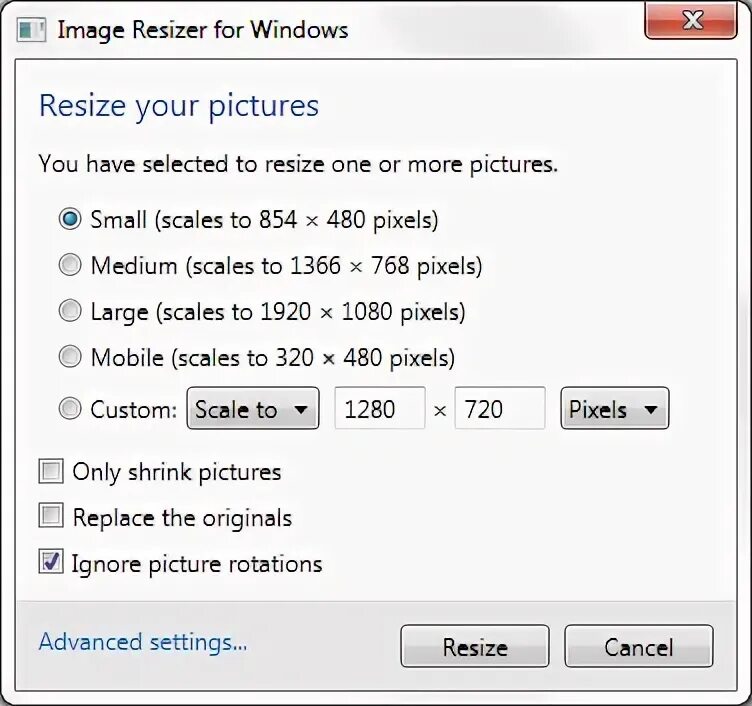Select the Mobile 320 × 480 option

point(70,356)
